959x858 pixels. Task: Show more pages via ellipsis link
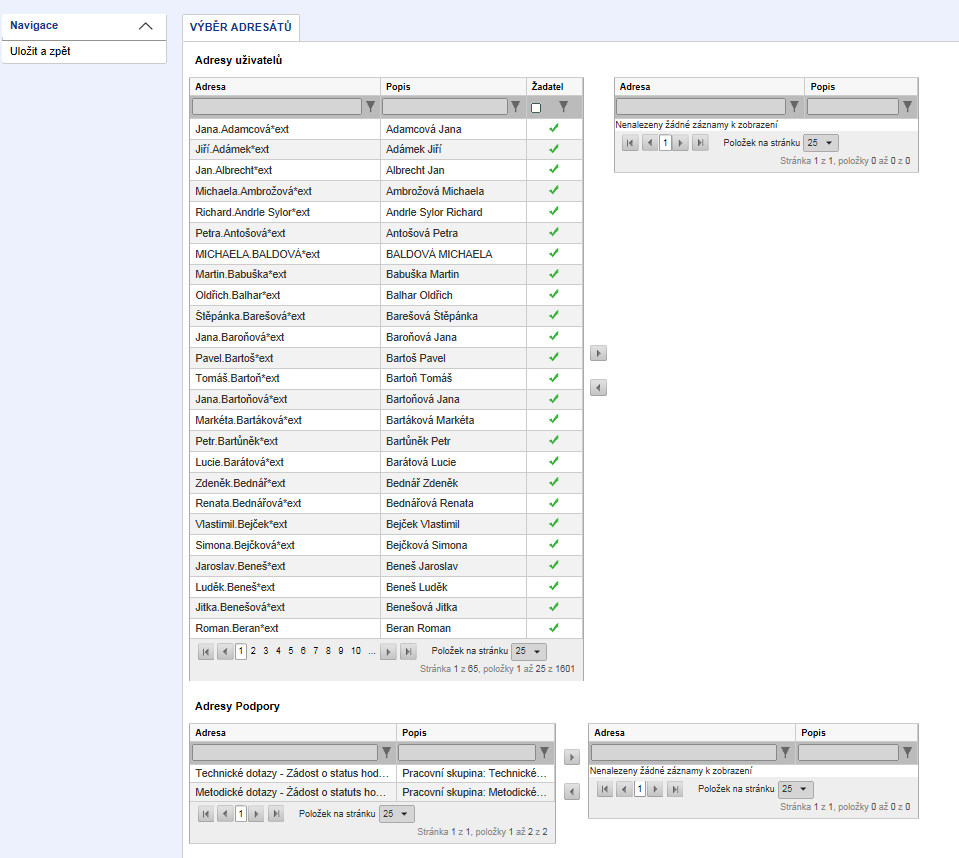point(372,651)
